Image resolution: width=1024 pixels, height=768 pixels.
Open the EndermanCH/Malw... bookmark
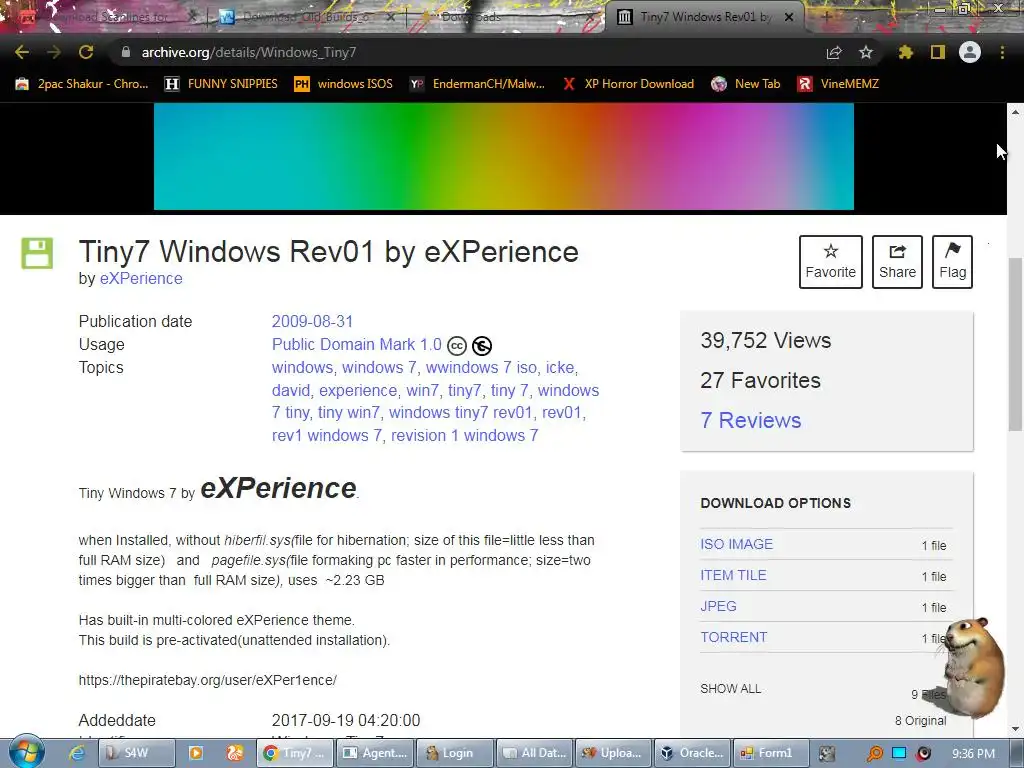click(x=477, y=84)
